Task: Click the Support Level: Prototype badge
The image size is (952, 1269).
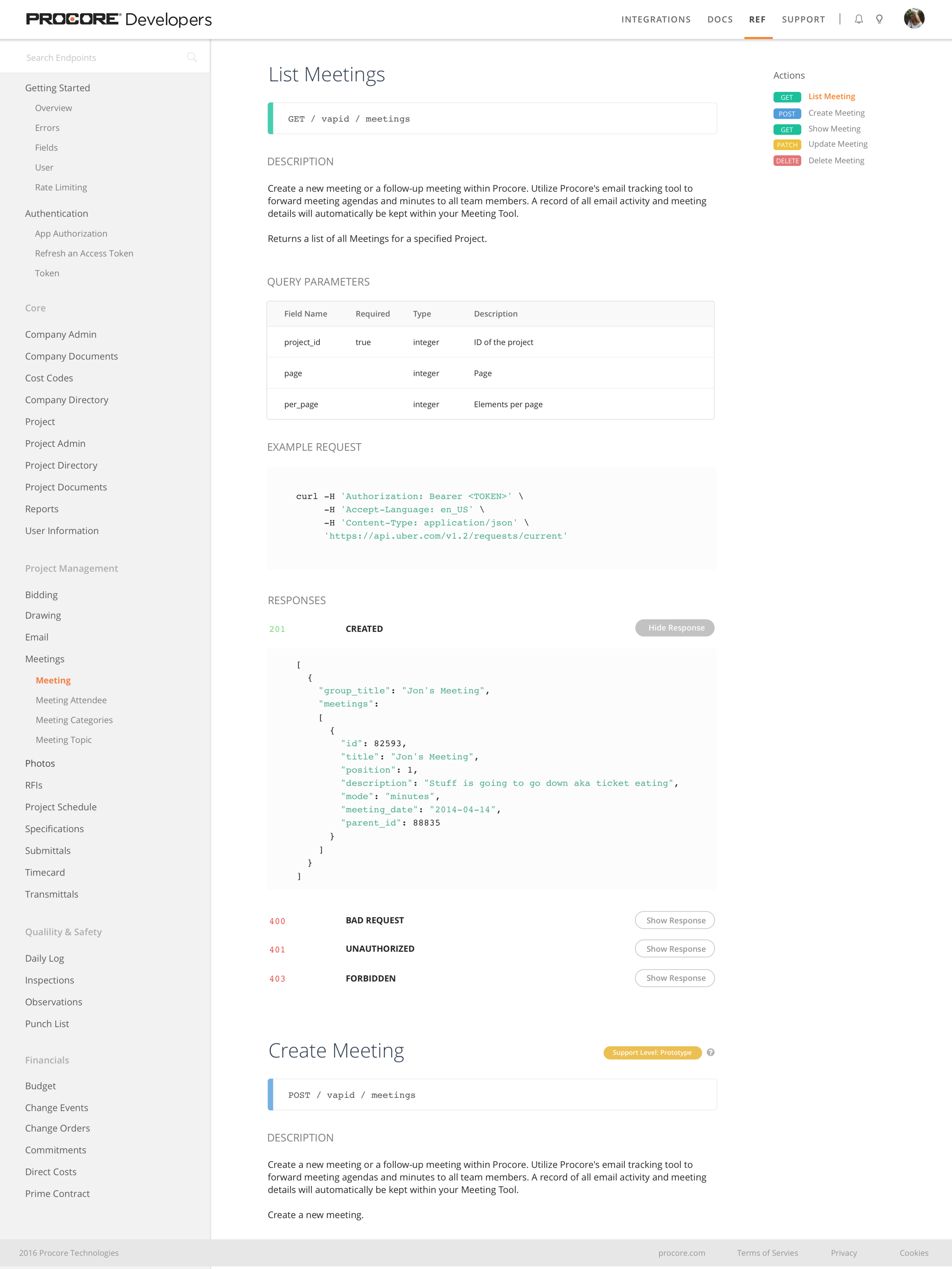Action: pos(652,1053)
